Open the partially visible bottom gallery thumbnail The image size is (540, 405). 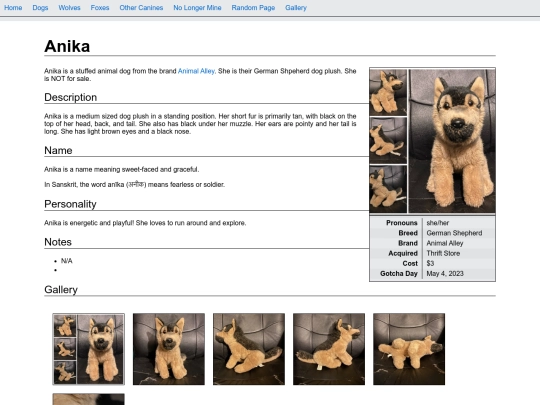[x=89, y=399]
